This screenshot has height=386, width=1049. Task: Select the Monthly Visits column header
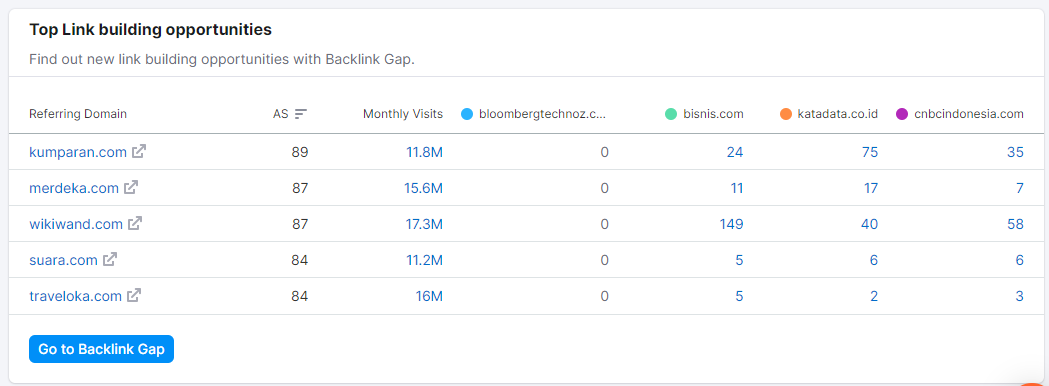pos(403,114)
